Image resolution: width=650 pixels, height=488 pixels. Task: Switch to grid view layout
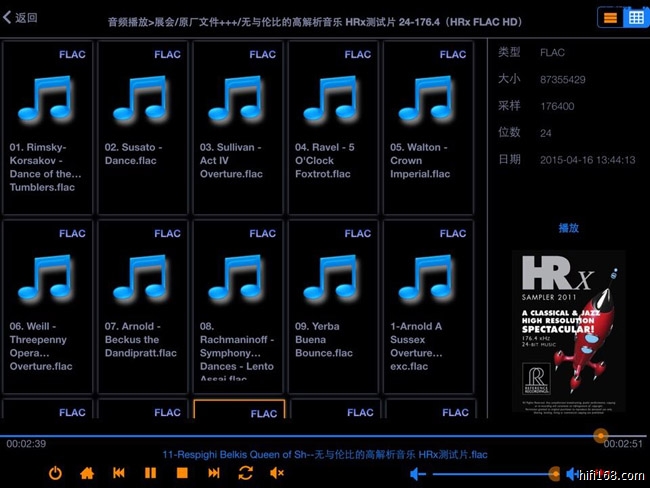point(635,17)
